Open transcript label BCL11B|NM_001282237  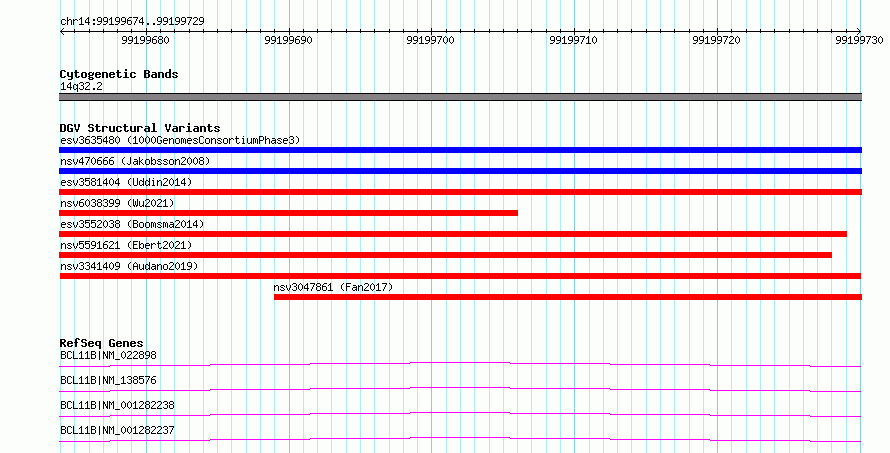pyautogui.click(x=117, y=430)
